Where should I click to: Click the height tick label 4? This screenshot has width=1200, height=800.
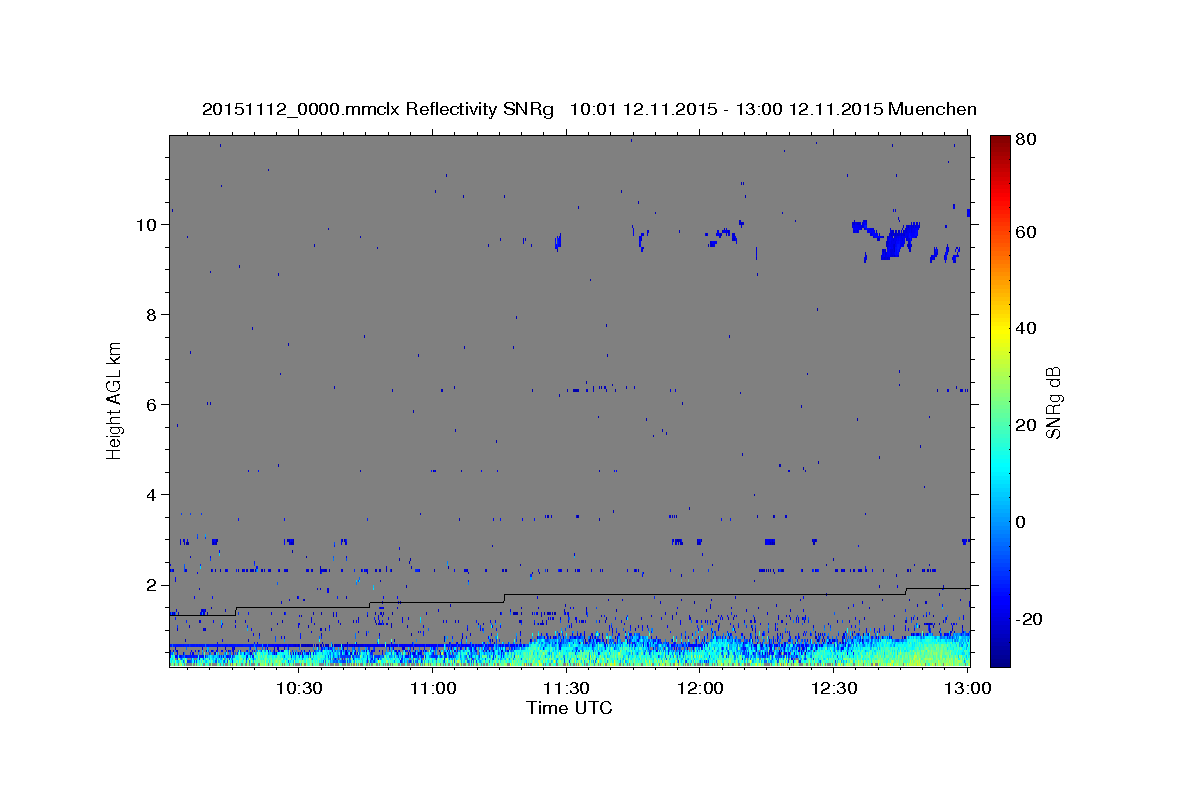(154, 494)
